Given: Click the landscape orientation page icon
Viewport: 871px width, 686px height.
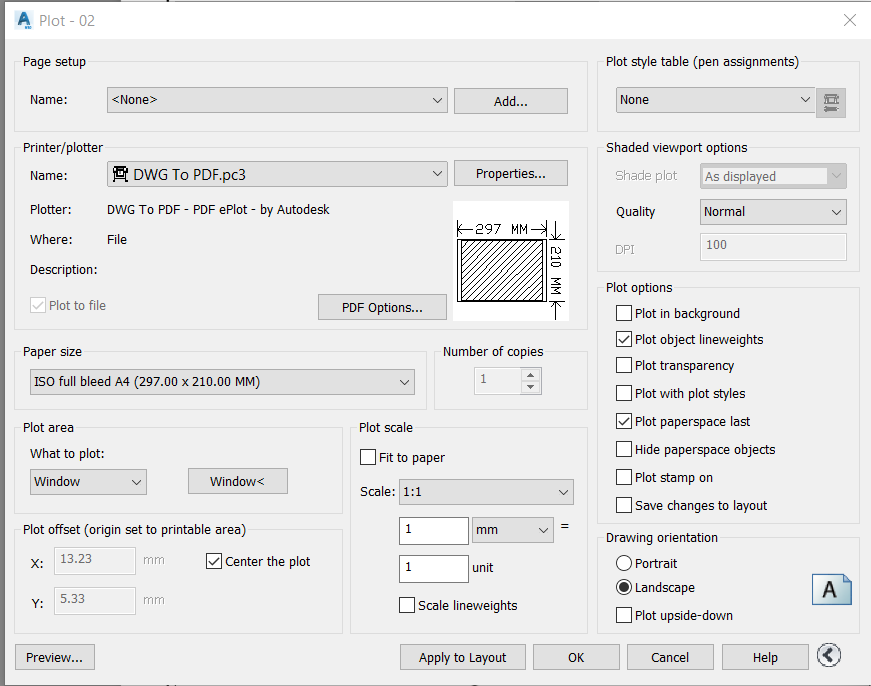Looking at the screenshot, I should coord(831,589).
